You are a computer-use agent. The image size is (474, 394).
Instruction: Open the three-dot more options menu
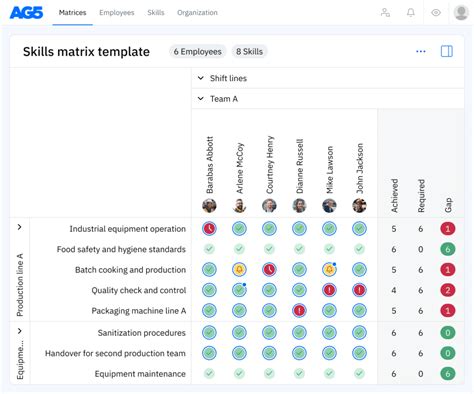(421, 51)
